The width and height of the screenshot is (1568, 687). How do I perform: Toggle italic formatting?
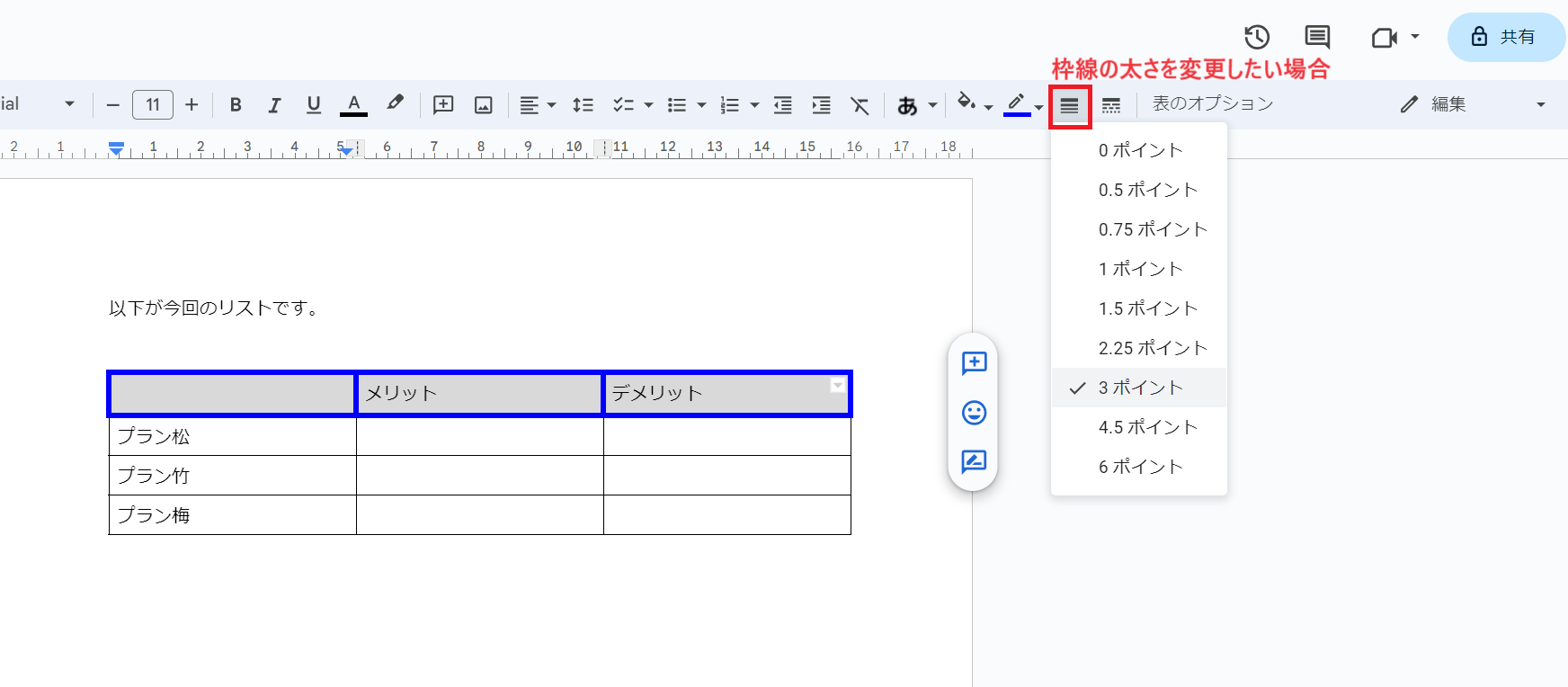pos(274,105)
